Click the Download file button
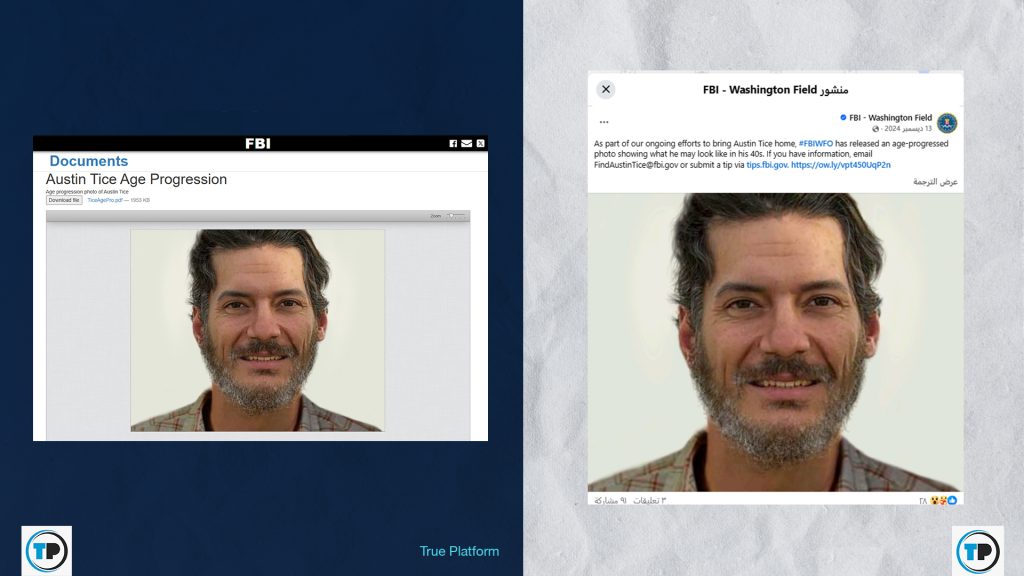The height and width of the screenshot is (576, 1024). [64, 200]
